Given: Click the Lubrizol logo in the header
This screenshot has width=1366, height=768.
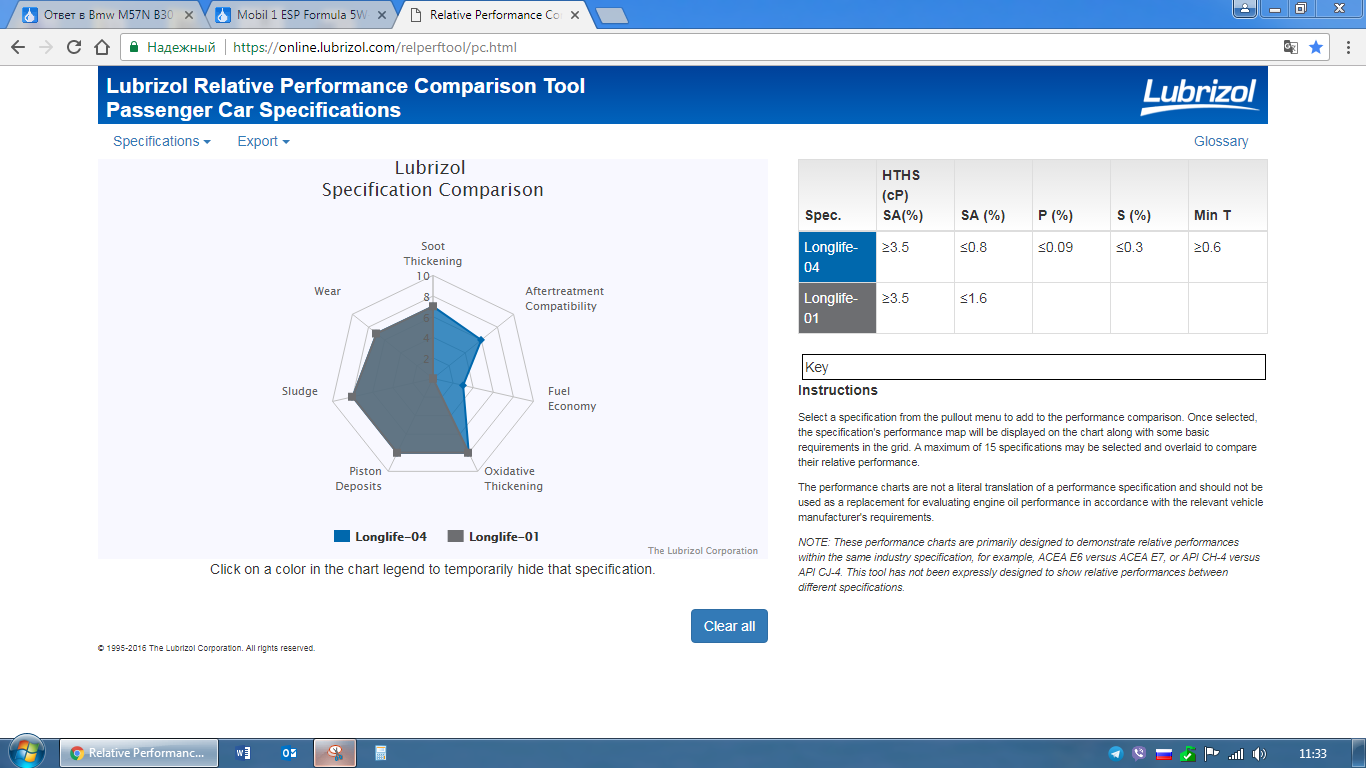Looking at the screenshot, I should 1199,95.
